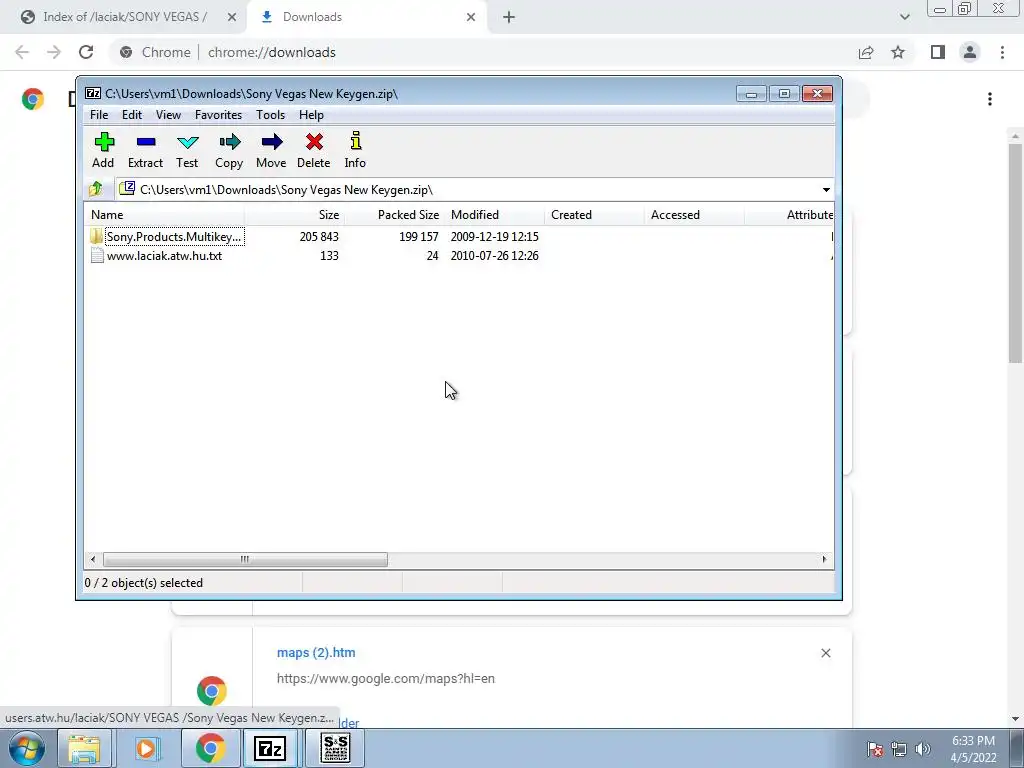Open the Tools menu
This screenshot has width=1024, height=768.
click(270, 115)
